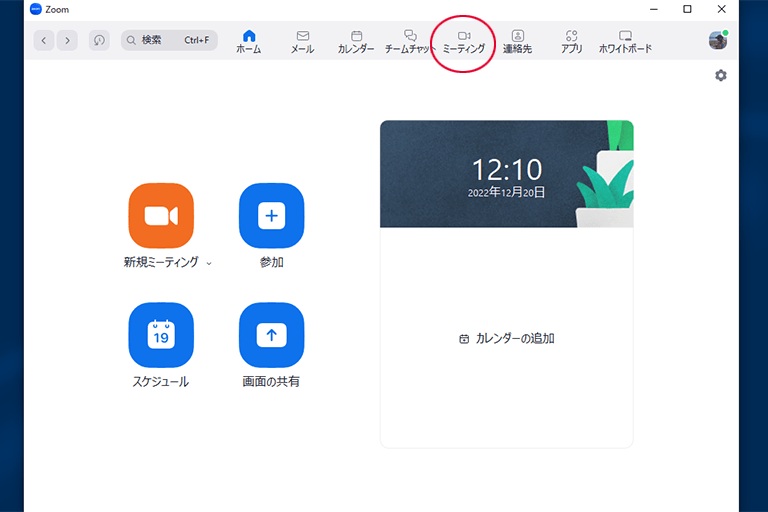Open settings gear icon

click(x=720, y=75)
